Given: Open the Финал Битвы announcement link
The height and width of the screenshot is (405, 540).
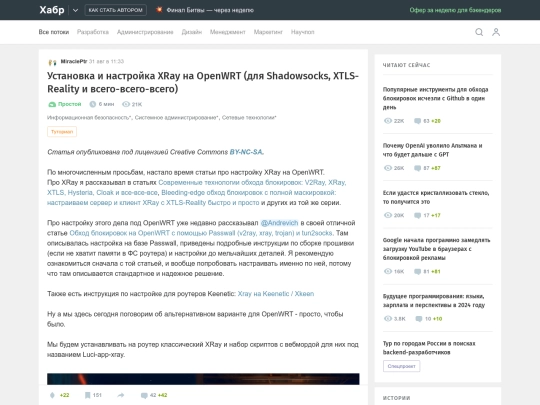Looking at the screenshot, I should (x=210, y=10).
